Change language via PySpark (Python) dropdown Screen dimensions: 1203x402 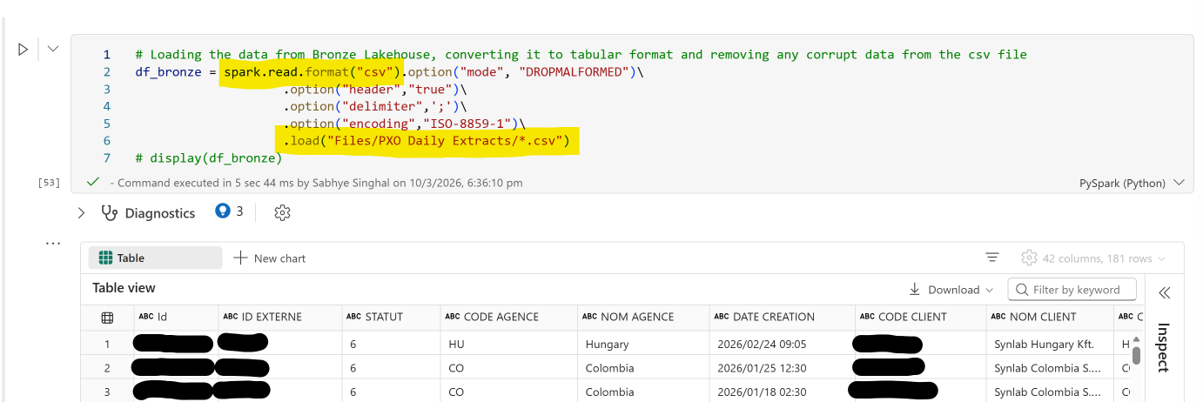tap(1132, 183)
